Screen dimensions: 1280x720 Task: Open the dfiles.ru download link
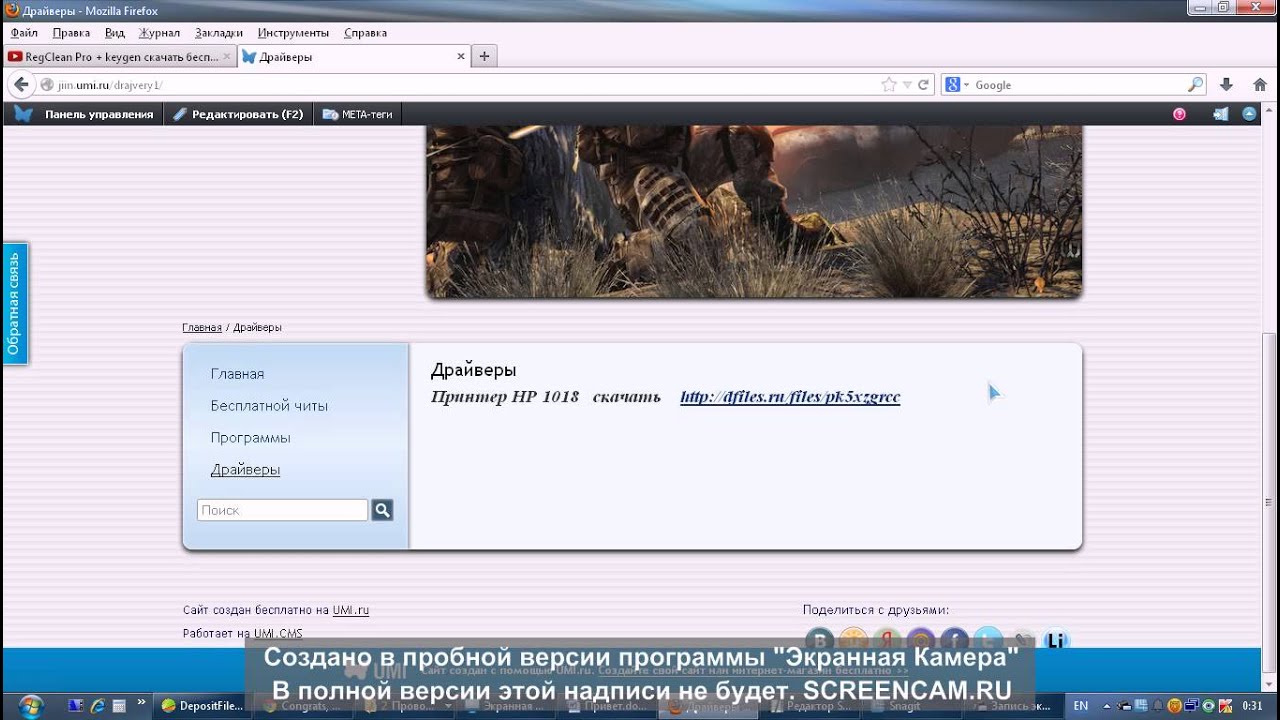pyautogui.click(x=790, y=397)
